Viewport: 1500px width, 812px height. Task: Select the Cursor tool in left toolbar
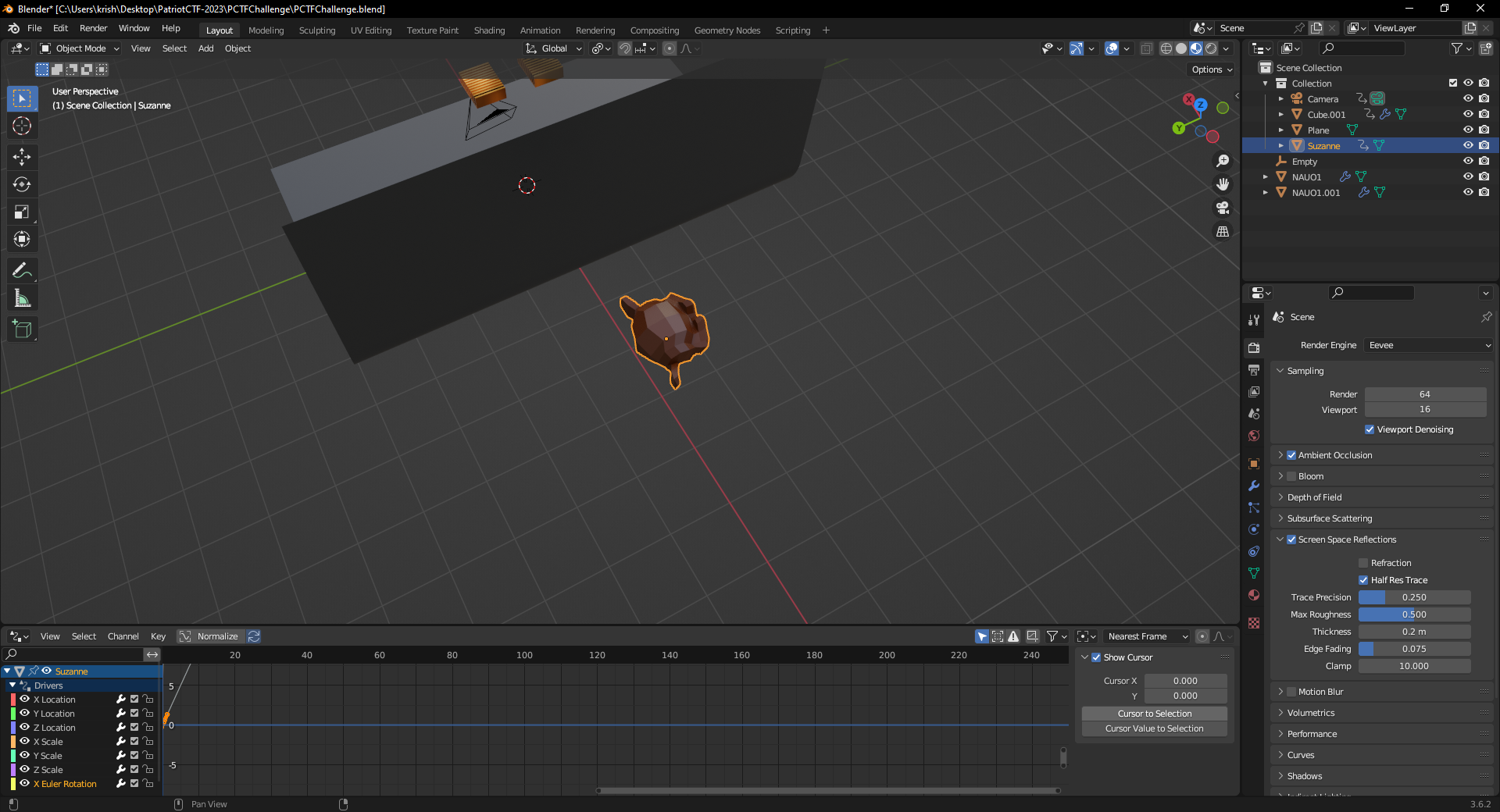click(x=22, y=126)
